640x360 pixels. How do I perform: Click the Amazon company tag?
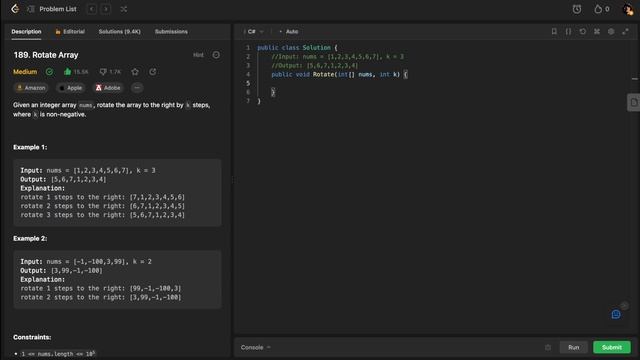click(x=31, y=88)
